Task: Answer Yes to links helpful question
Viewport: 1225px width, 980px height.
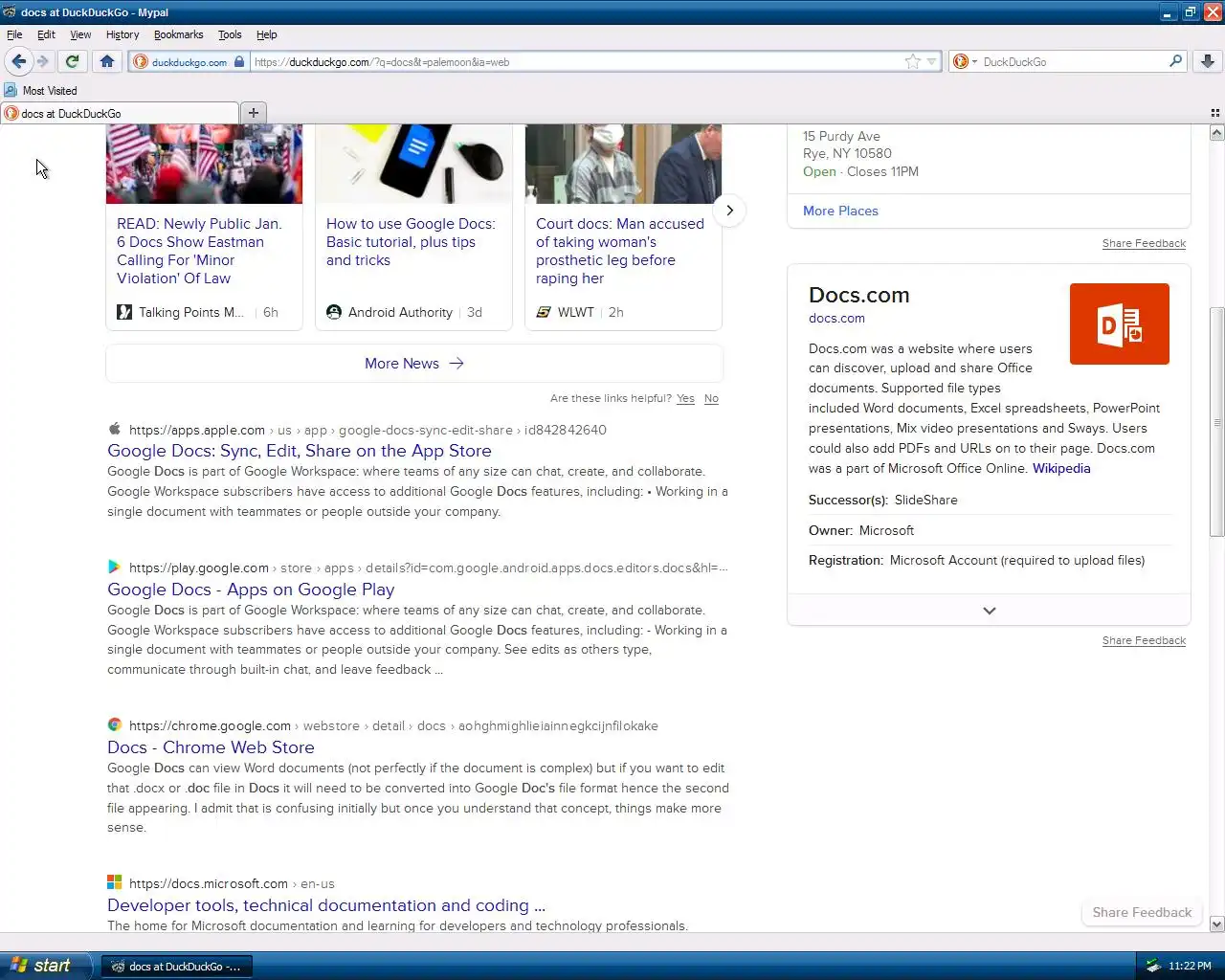Action: (x=685, y=398)
